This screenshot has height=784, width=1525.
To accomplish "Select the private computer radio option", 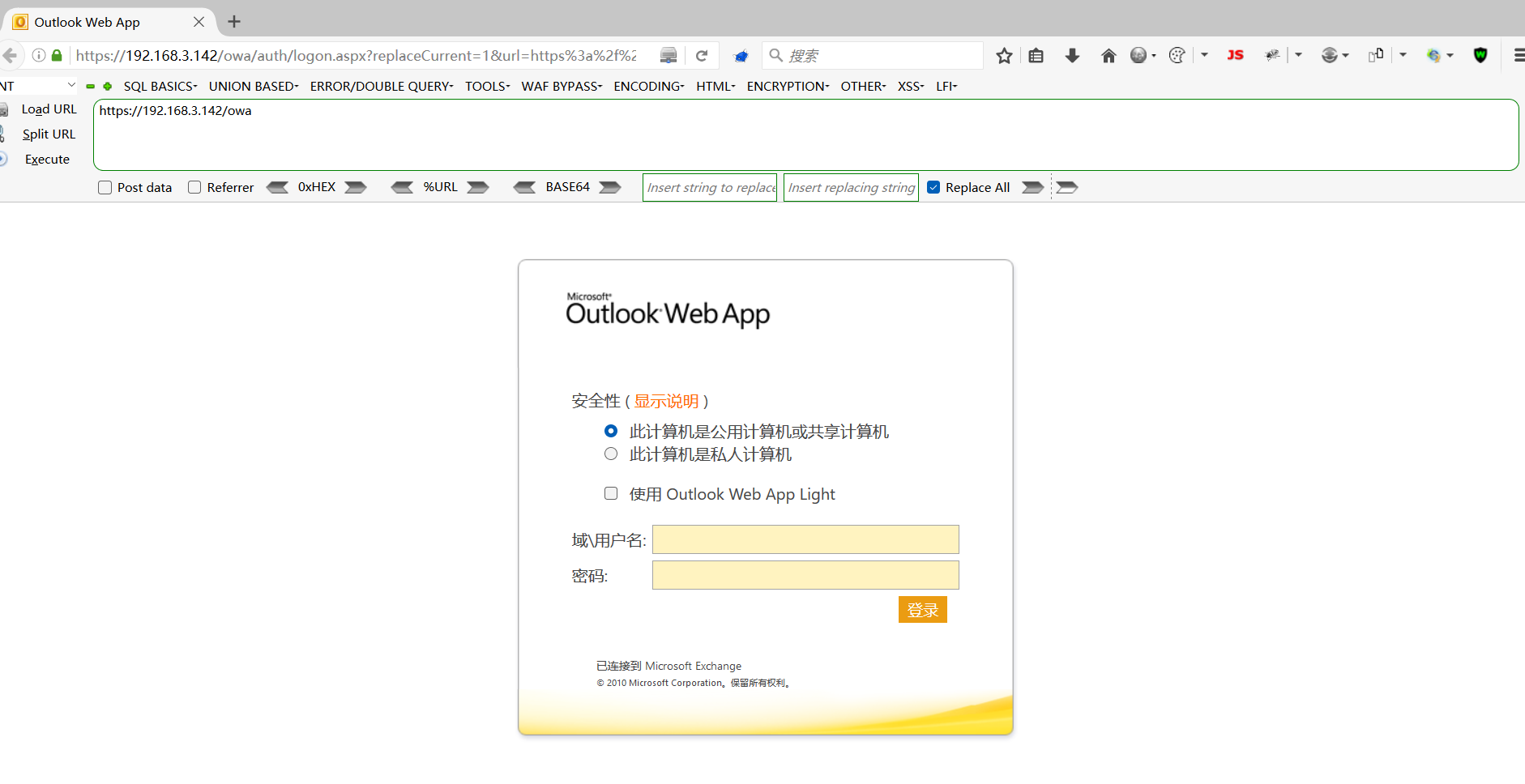I will pos(611,454).
